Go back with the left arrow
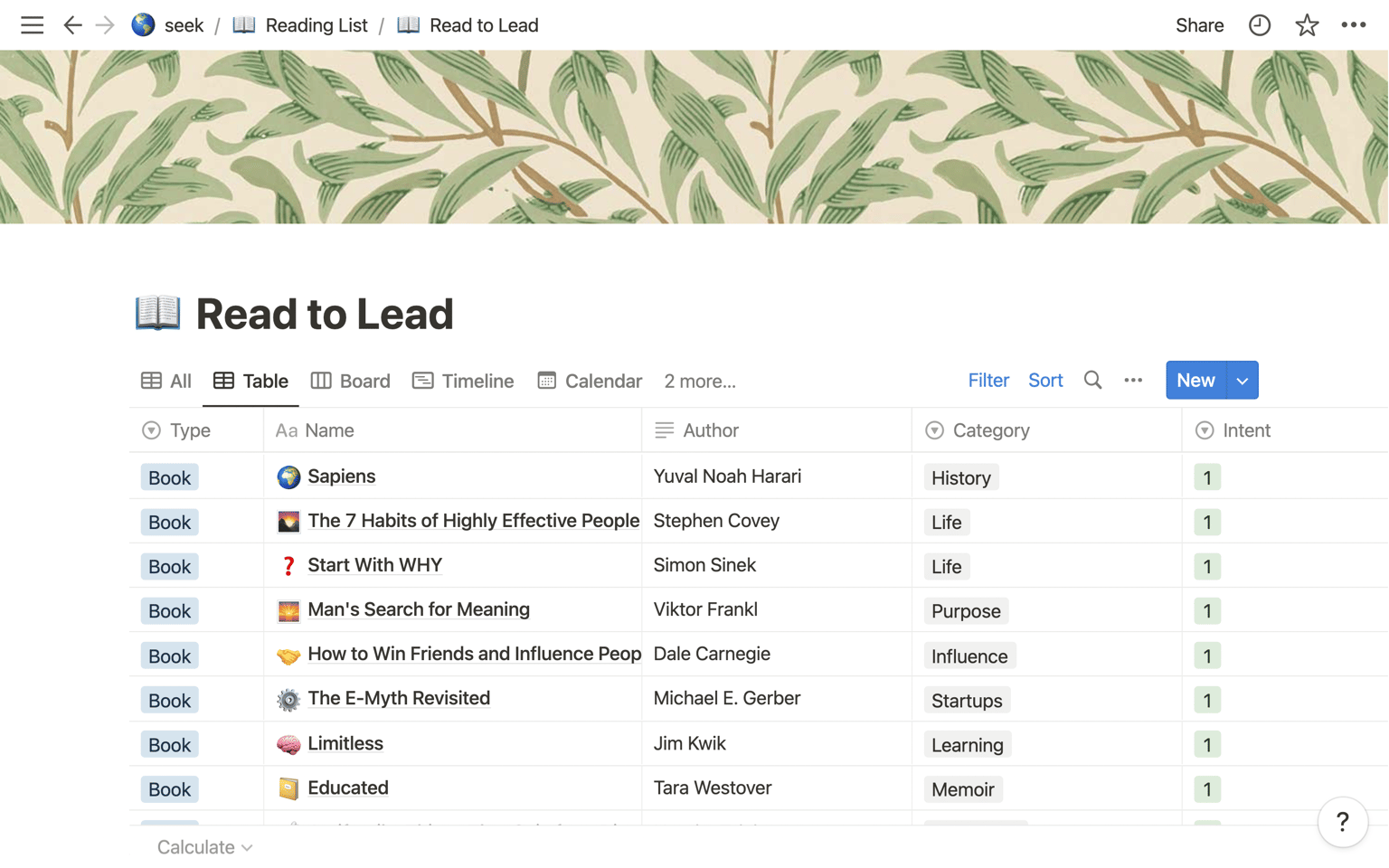1389x868 pixels. [x=72, y=25]
